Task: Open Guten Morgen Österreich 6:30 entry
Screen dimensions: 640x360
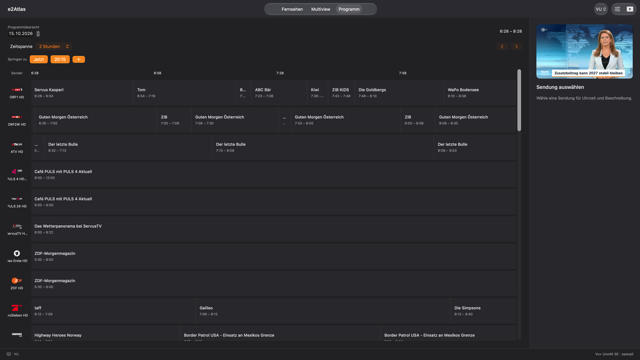Action: (x=96, y=120)
